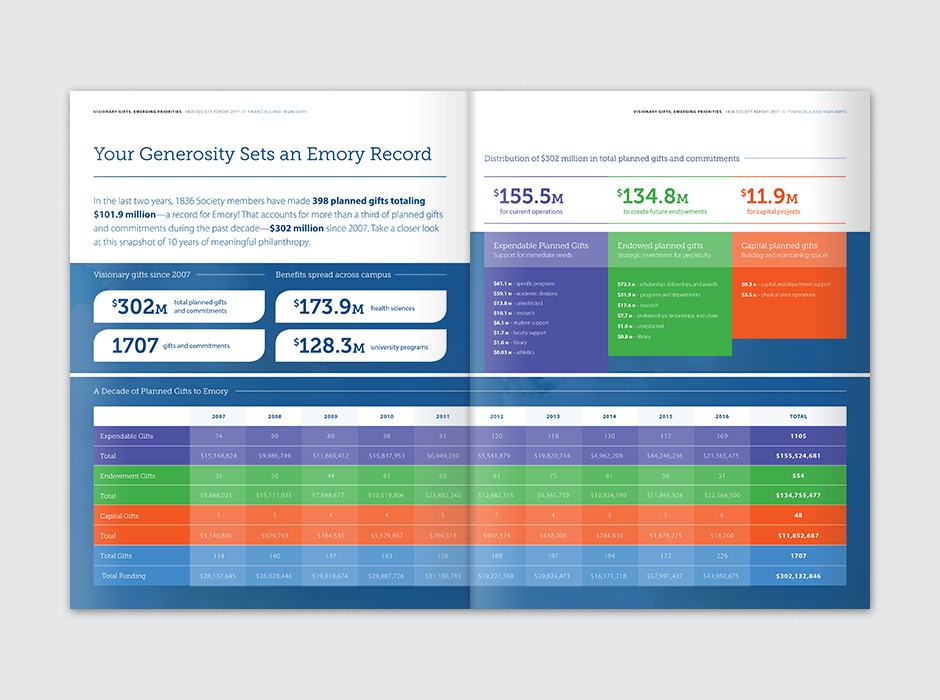Select the orange Capital planned gifts header
The image size is (940, 700).
pyautogui.click(x=789, y=249)
